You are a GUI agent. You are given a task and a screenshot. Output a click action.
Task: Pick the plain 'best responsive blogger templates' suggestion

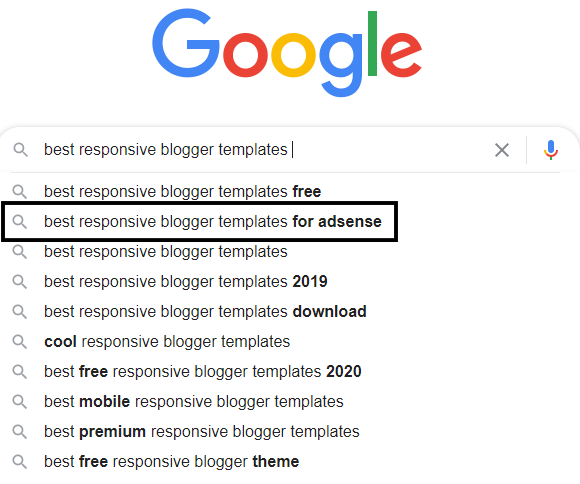(166, 252)
